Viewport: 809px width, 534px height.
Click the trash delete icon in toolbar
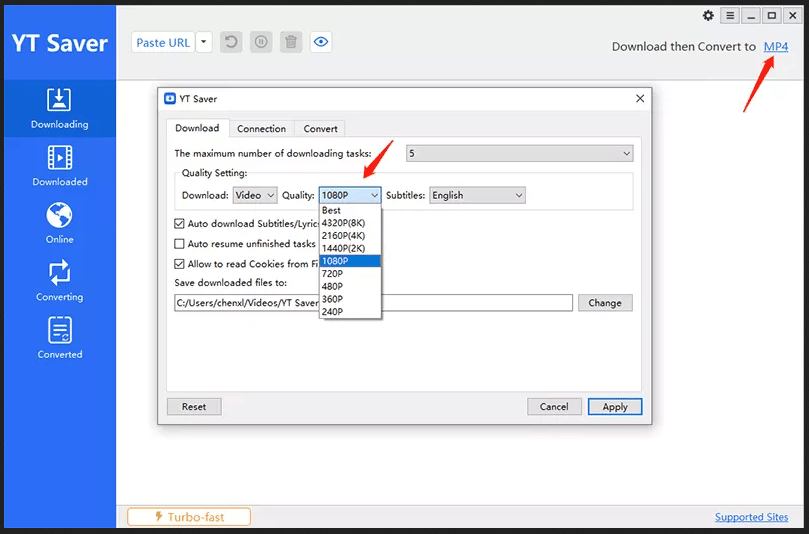pos(291,42)
